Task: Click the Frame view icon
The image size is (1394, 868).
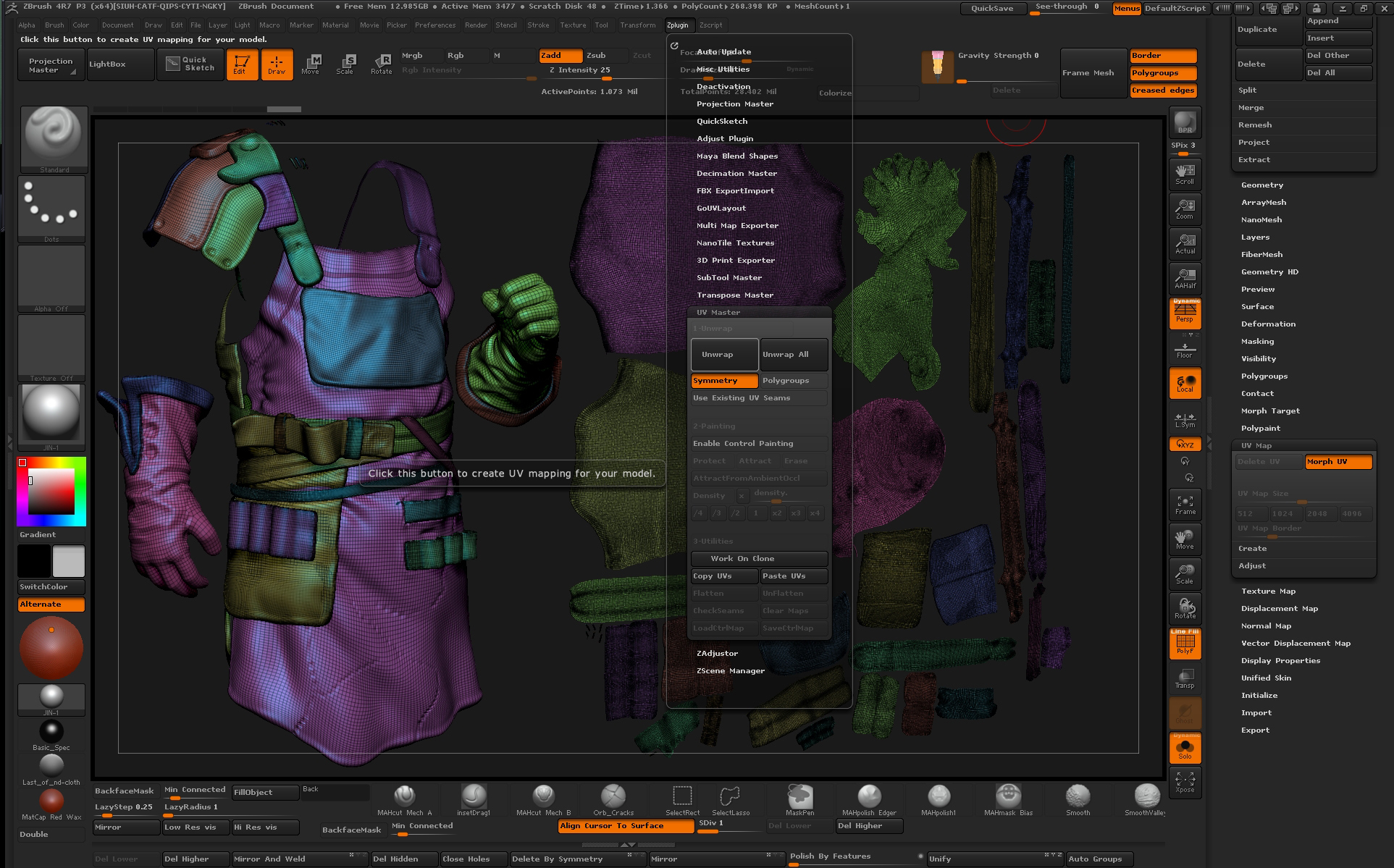Action: pos(1185,505)
